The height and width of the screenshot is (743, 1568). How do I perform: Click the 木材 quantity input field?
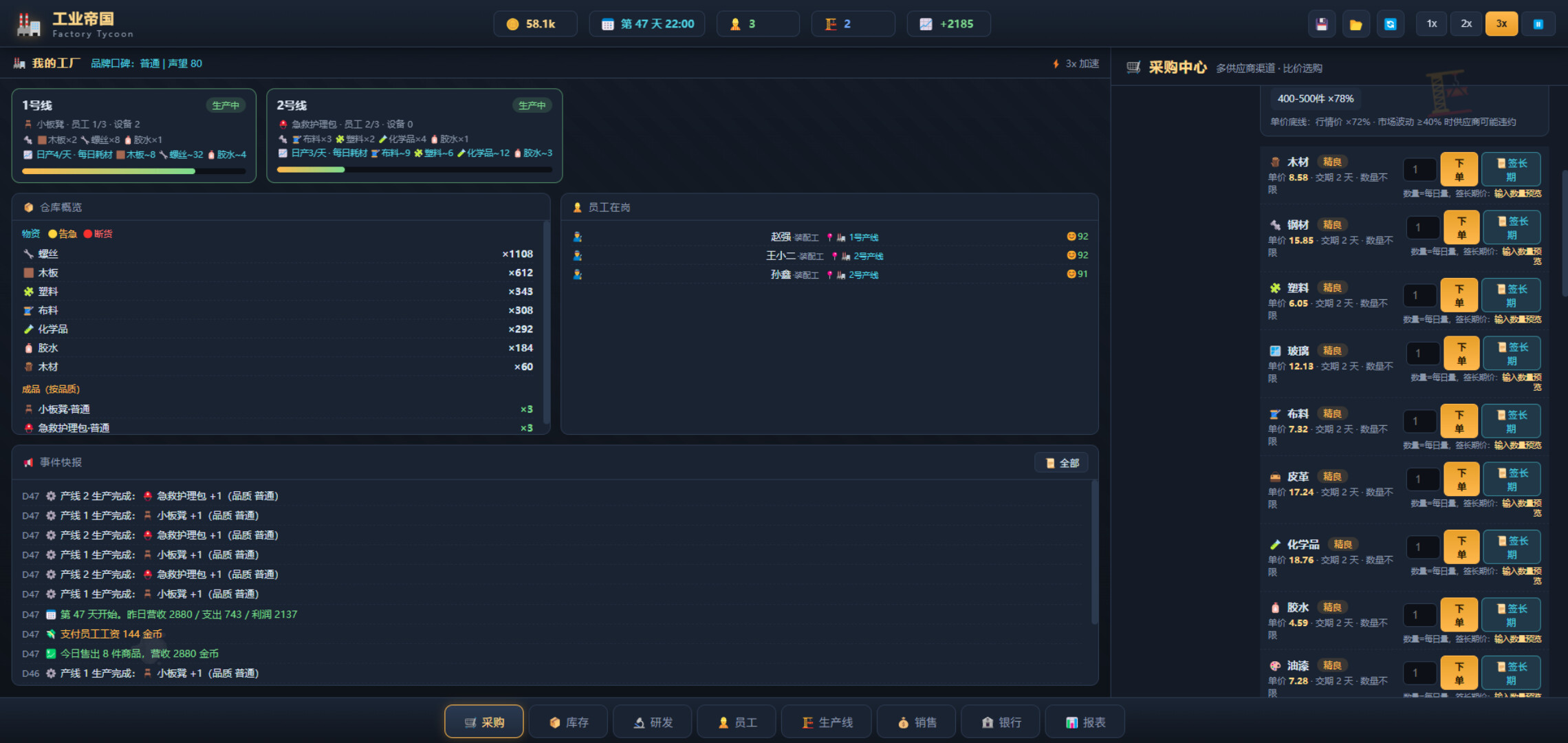coord(1420,169)
